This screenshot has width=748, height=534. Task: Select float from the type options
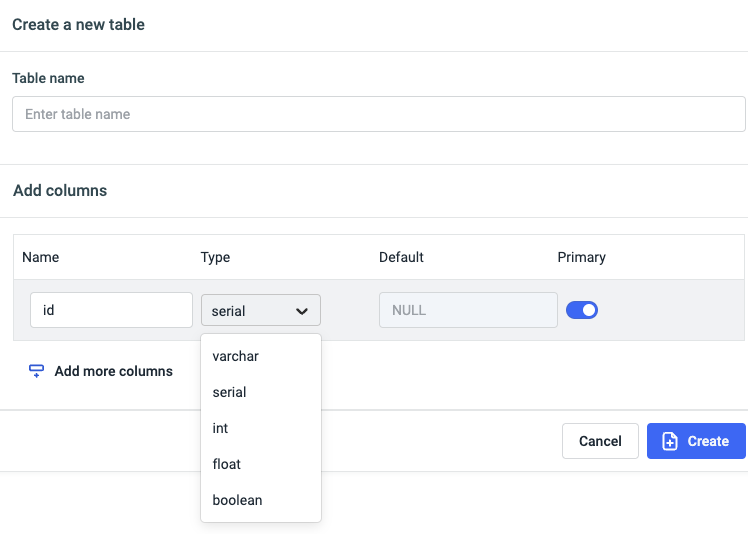(227, 464)
